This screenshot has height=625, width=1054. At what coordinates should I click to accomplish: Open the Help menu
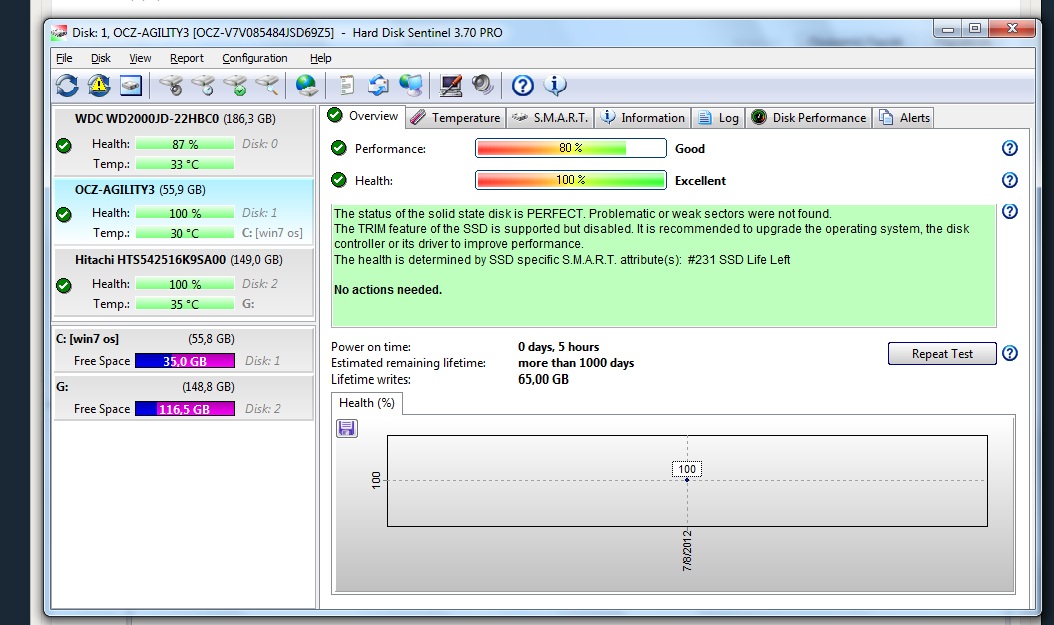click(x=321, y=58)
